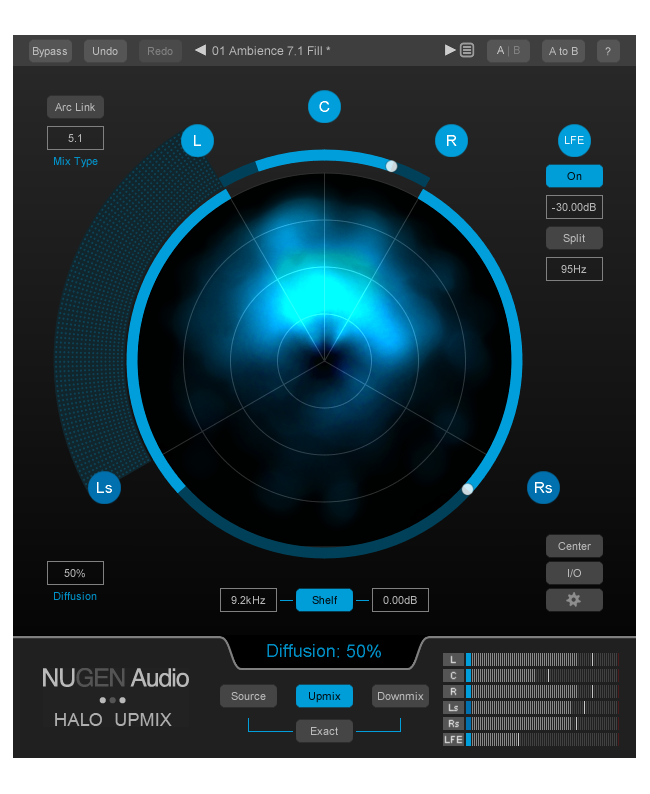This screenshot has width=650, height=794.
Task: Click the Diffusion: 50% readout display
Action: 324,651
